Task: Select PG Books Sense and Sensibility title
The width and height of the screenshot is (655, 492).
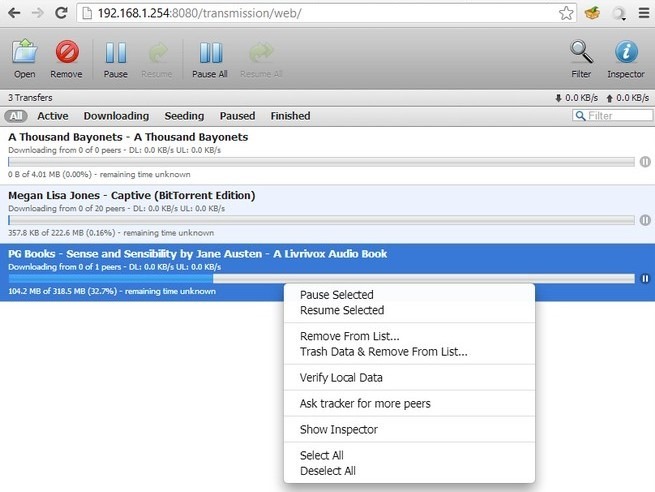Action: 198,254
